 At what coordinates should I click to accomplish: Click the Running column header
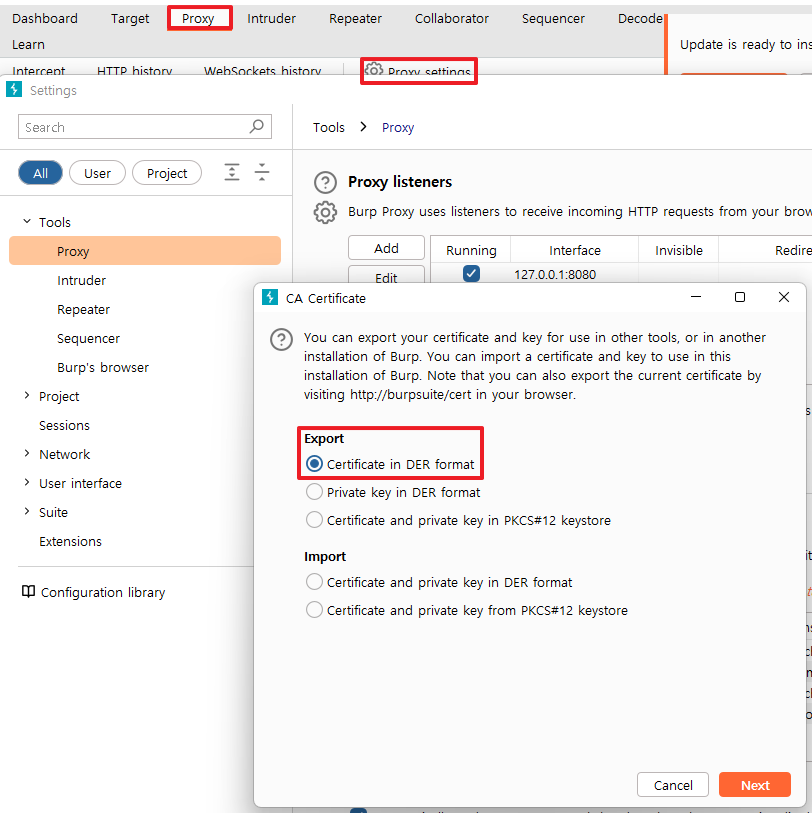(471, 250)
